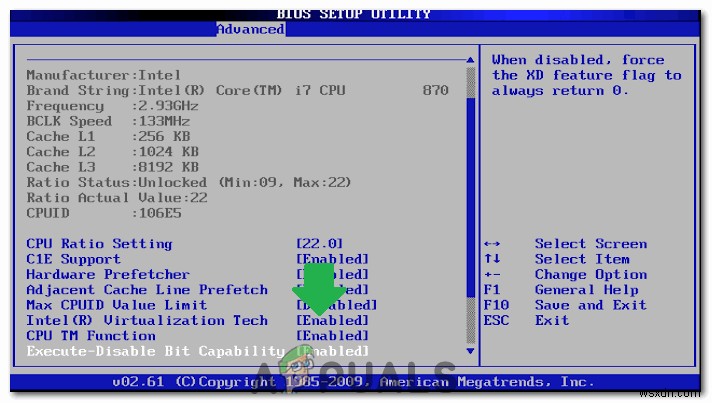Click the Frequency :2.93GHz line
712x403 pixels.
tap(113, 106)
